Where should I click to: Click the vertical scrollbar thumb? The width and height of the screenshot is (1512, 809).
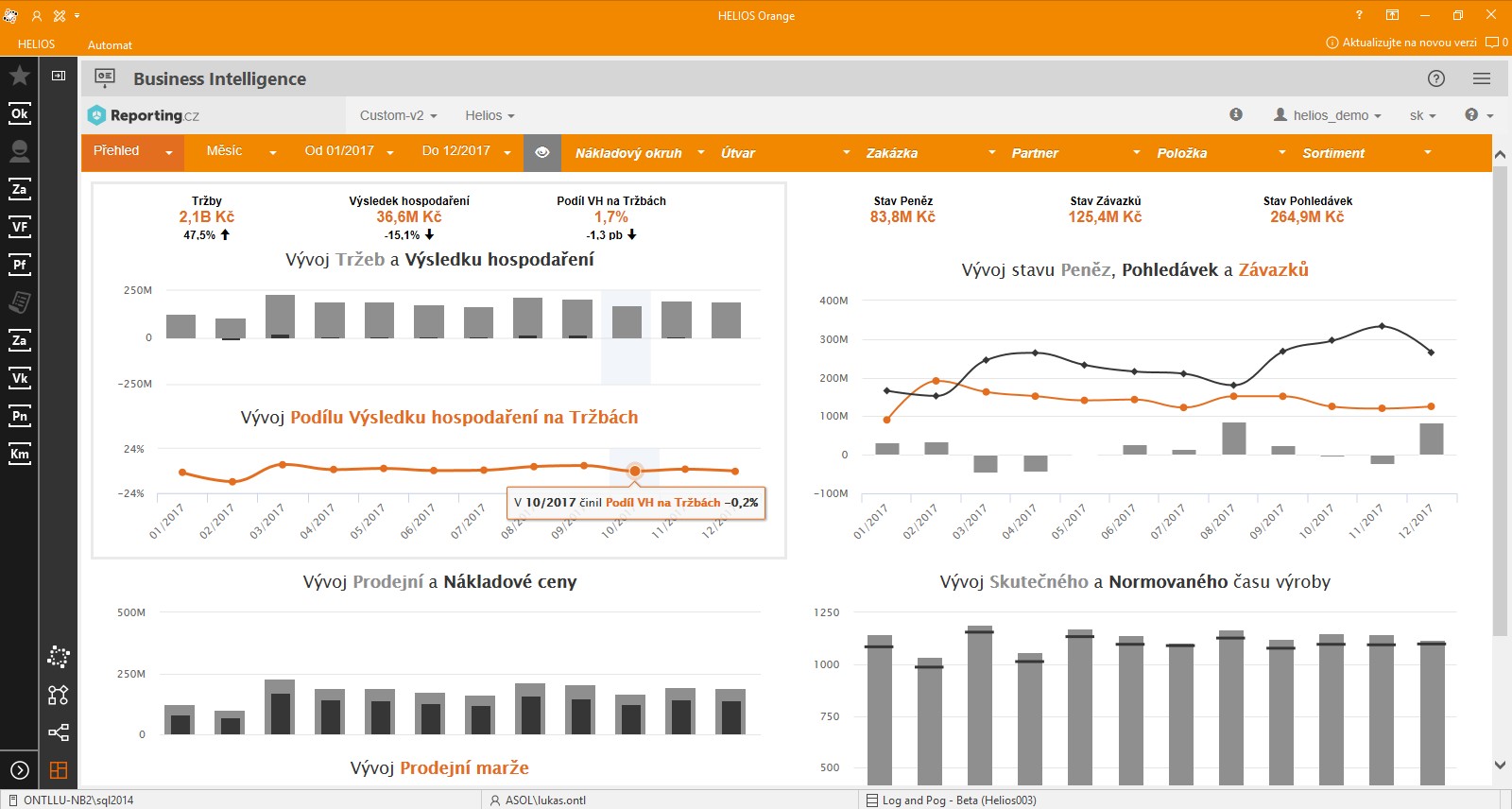[1500, 402]
